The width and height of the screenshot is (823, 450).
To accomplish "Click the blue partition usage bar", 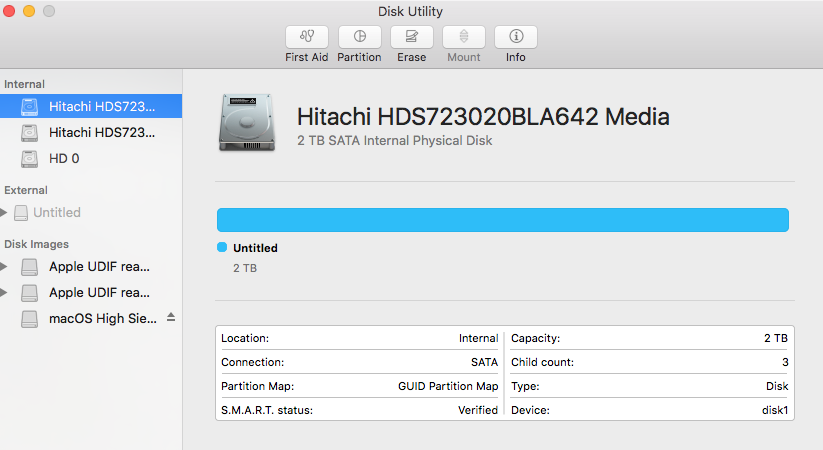I will coord(502,220).
